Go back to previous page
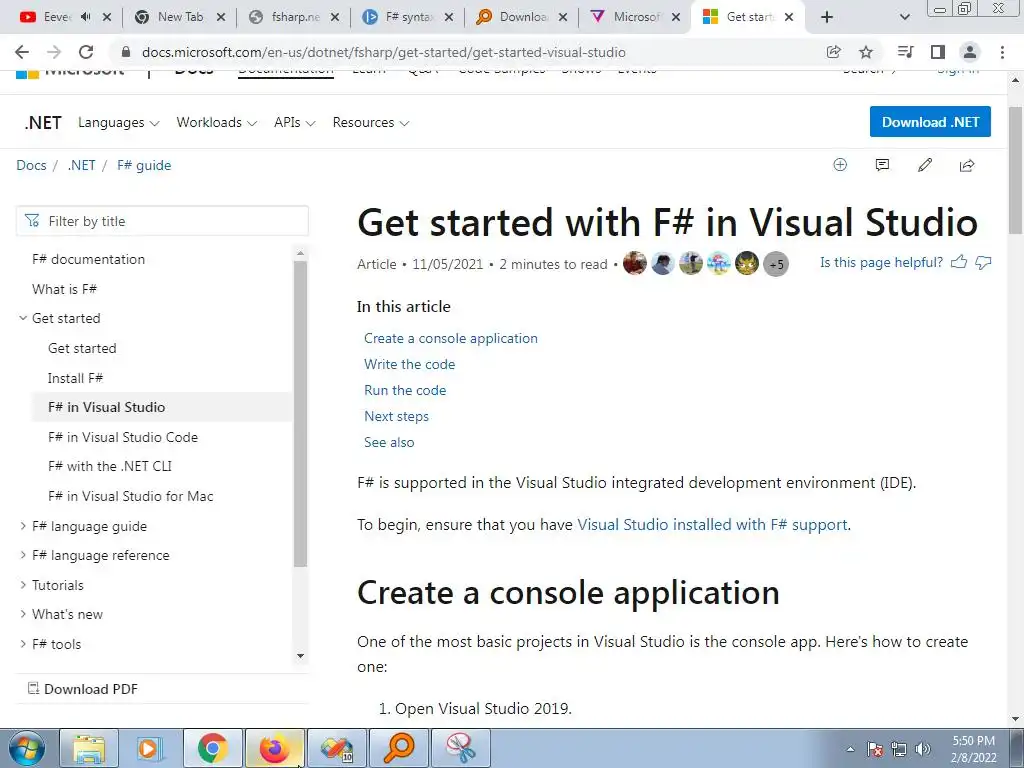This screenshot has width=1024, height=768. 22,52
